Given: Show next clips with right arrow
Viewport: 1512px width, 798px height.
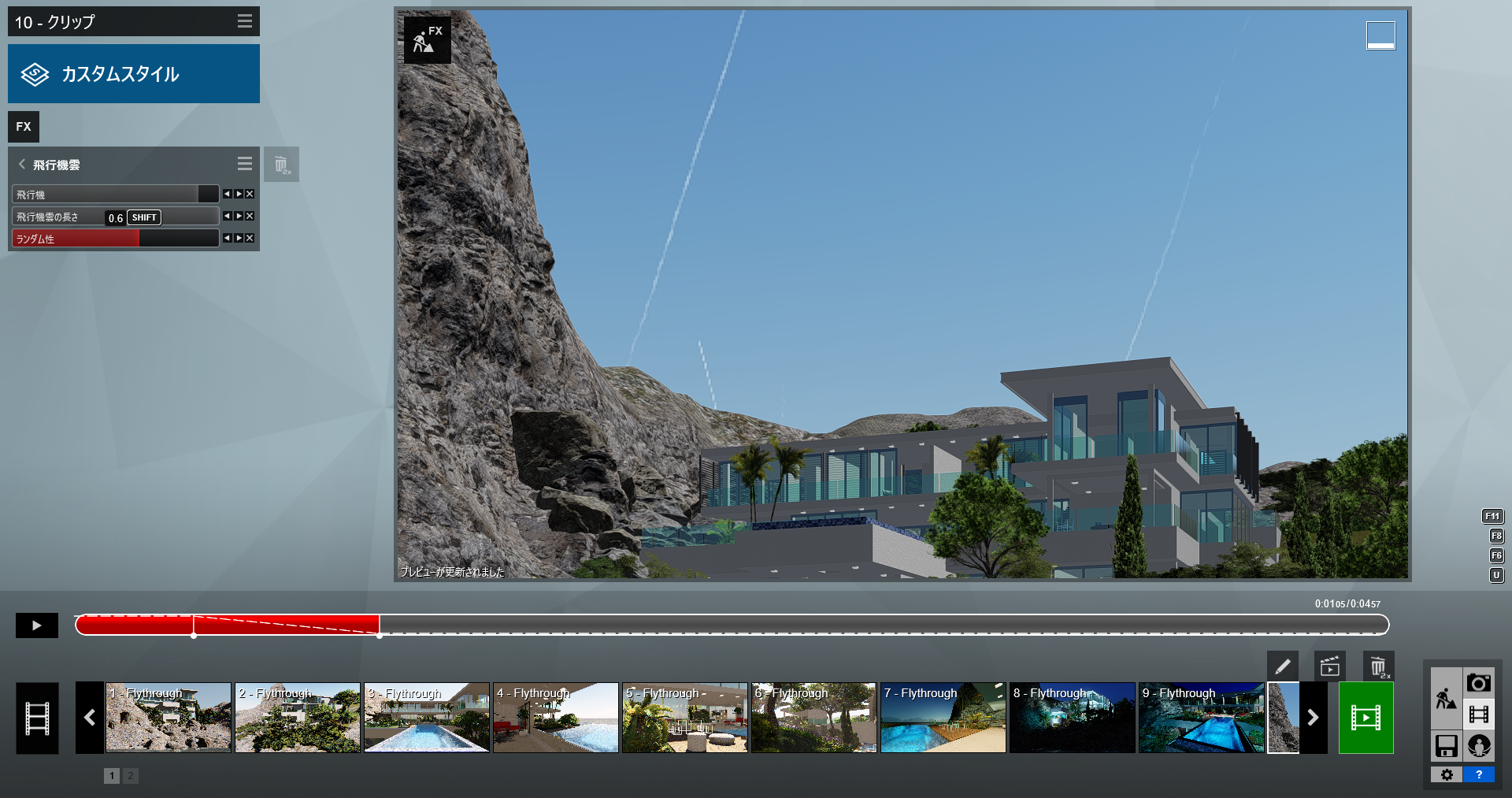Looking at the screenshot, I should tap(1313, 718).
